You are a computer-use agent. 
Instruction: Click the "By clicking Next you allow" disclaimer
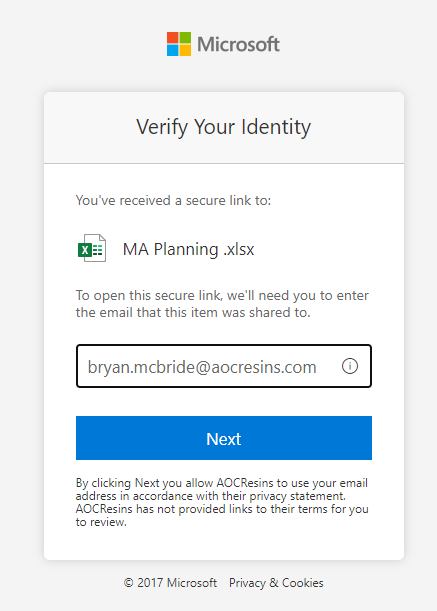tap(221, 489)
